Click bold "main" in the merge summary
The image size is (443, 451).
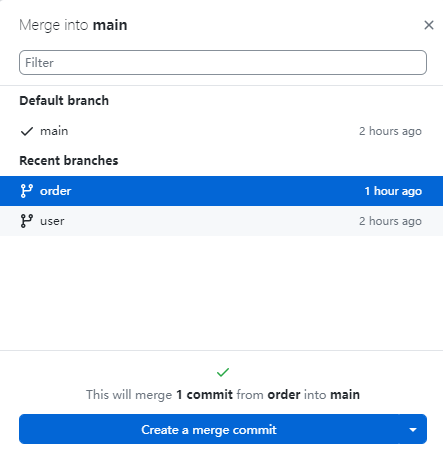[345, 395]
